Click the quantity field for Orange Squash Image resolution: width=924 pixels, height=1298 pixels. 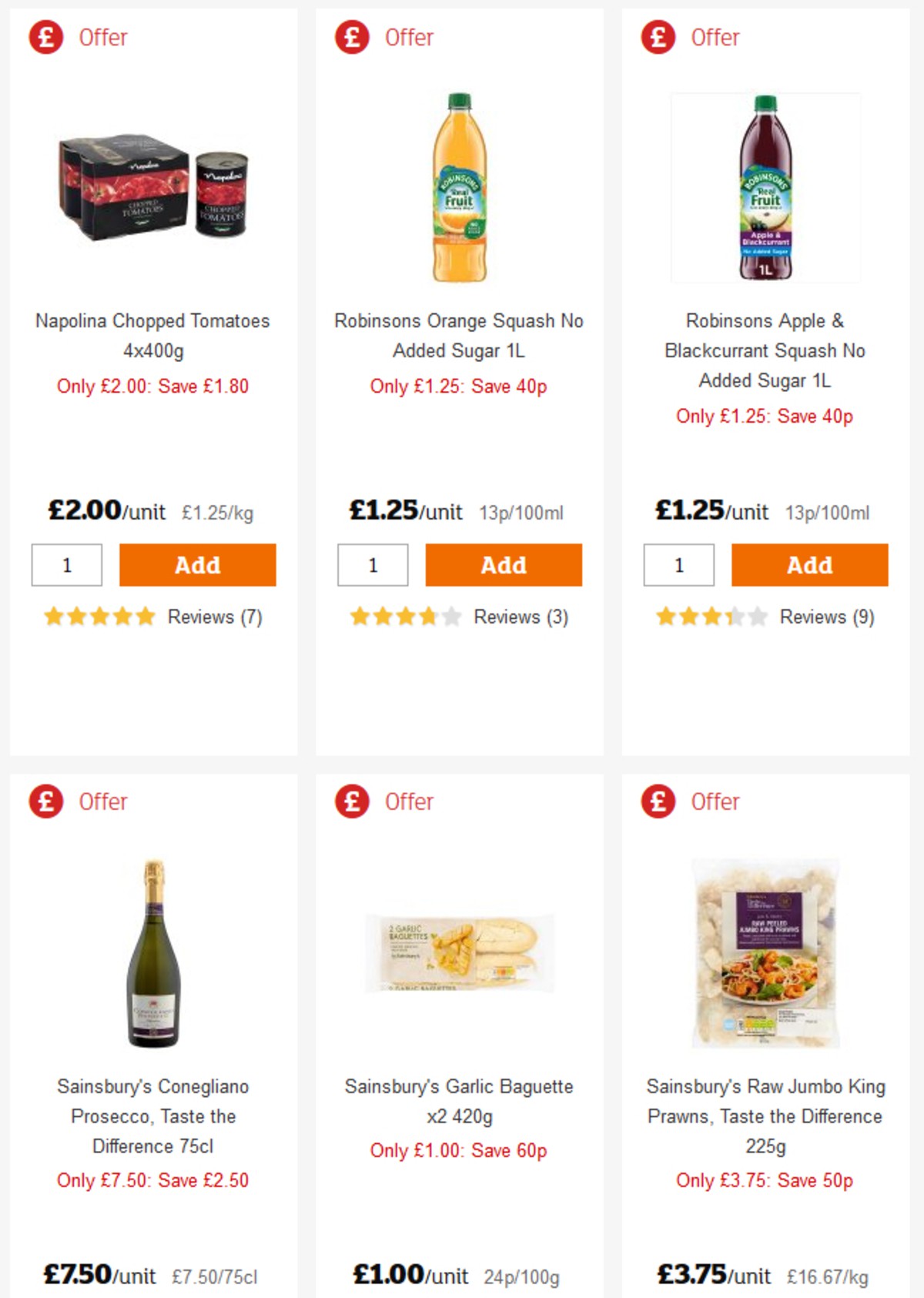[x=373, y=564]
